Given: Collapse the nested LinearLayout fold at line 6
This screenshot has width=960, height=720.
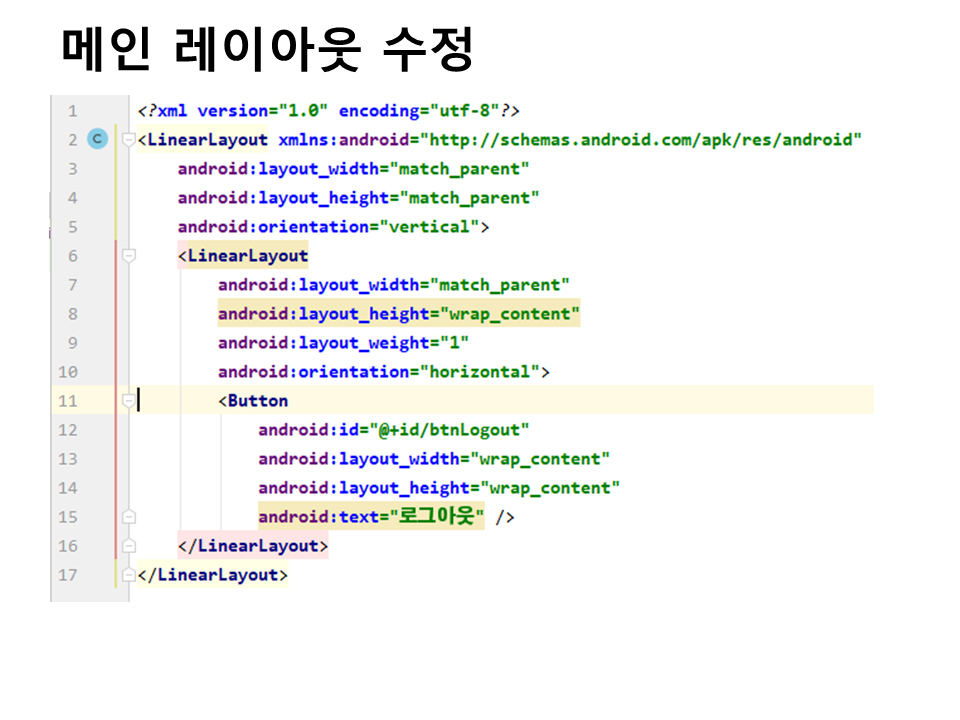Looking at the screenshot, I should [x=128, y=256].
